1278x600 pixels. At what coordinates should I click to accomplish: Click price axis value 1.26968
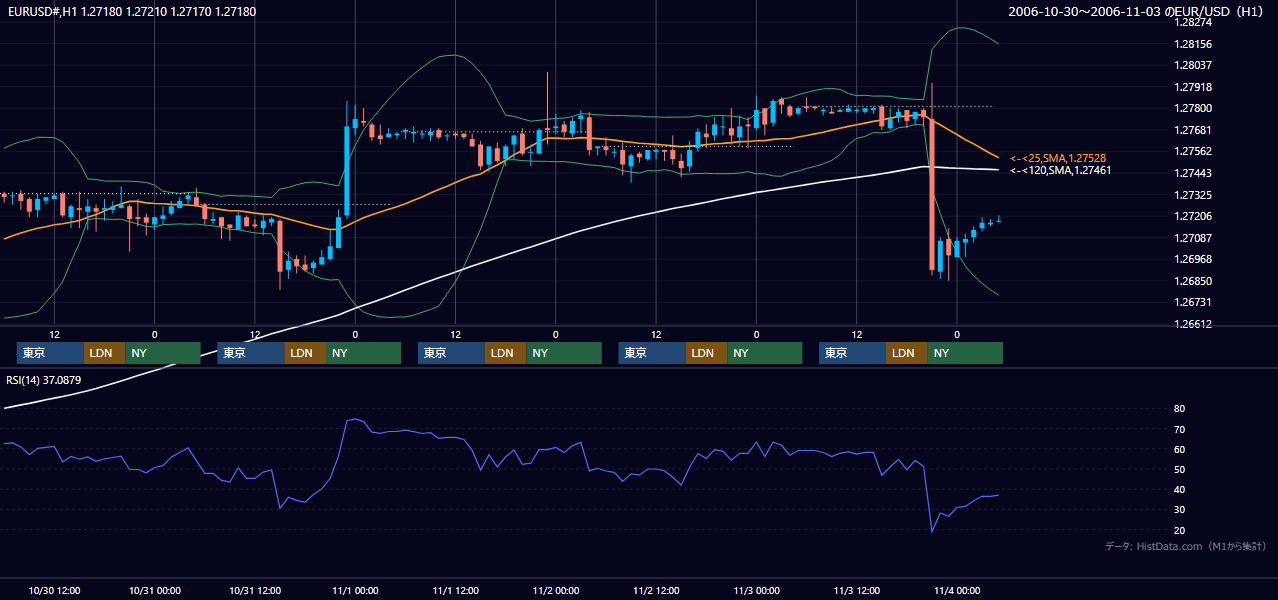[x=1194, y=259]
